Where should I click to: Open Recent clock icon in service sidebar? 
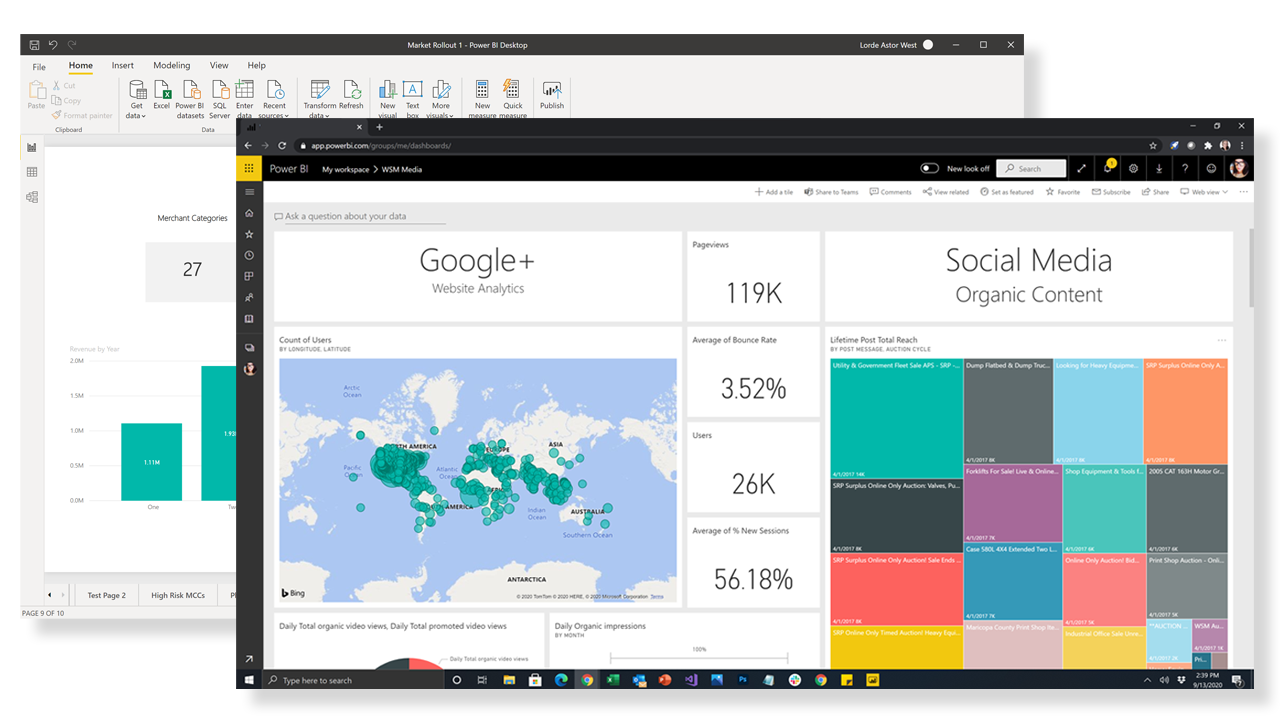pyautogui.click(x=249, y=255)
